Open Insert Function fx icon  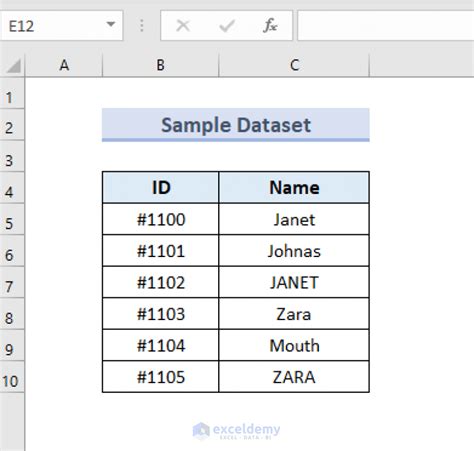(270, 25)
